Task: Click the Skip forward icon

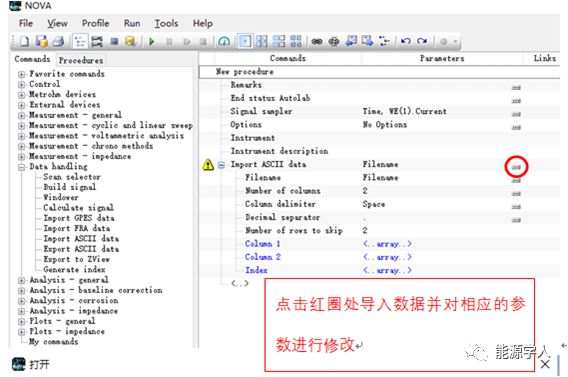Action: [187, 42]
